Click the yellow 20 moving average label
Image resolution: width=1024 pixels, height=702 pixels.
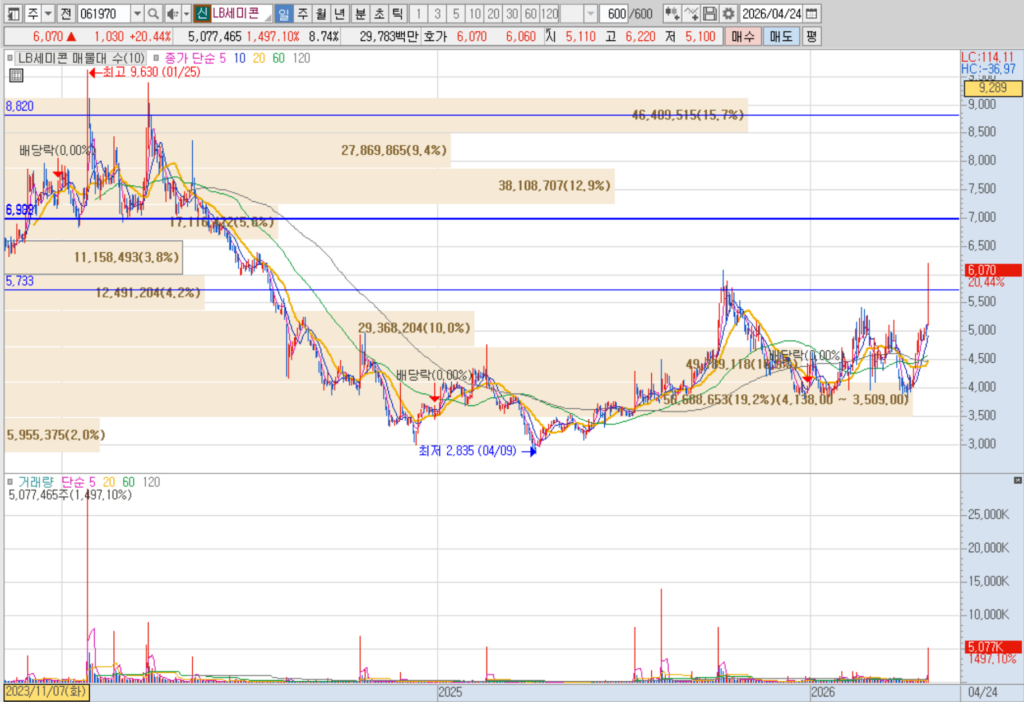tap(259, 58)
